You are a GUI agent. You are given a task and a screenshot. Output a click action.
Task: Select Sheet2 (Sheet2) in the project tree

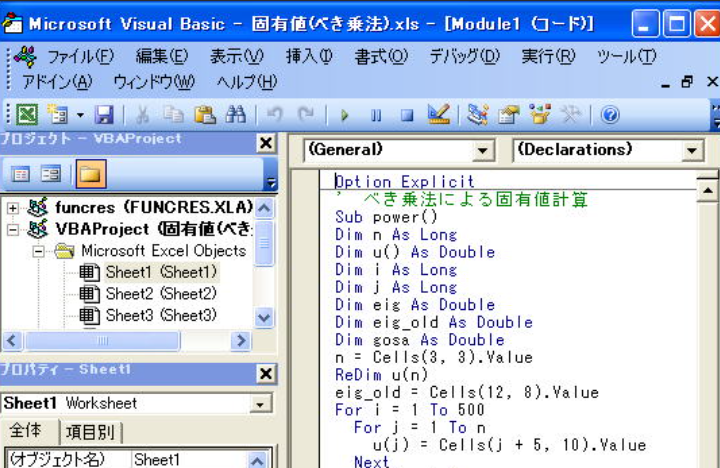coord(161,294)
